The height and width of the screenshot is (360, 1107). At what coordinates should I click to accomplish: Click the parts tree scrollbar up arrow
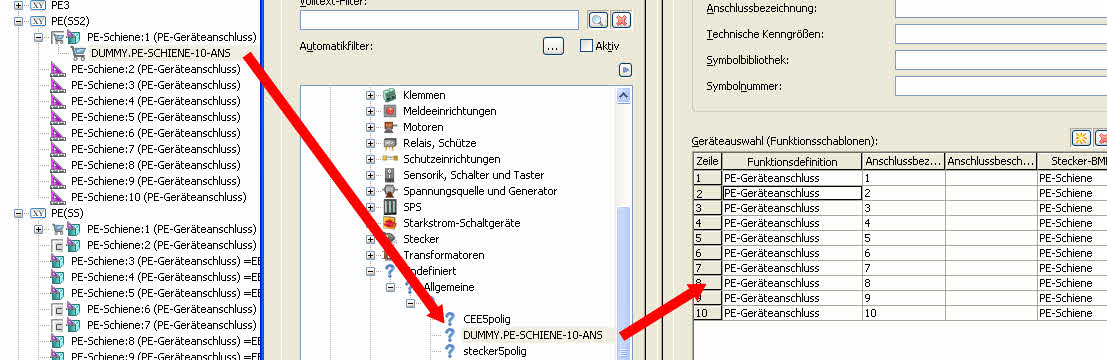[623, 95]
